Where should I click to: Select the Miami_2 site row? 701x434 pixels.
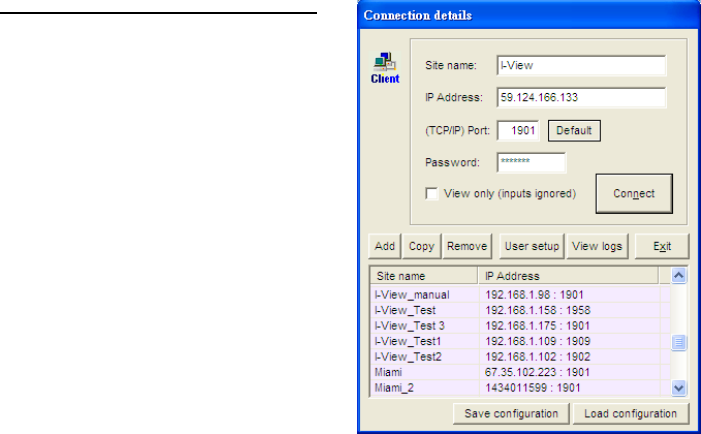[520, 388]
